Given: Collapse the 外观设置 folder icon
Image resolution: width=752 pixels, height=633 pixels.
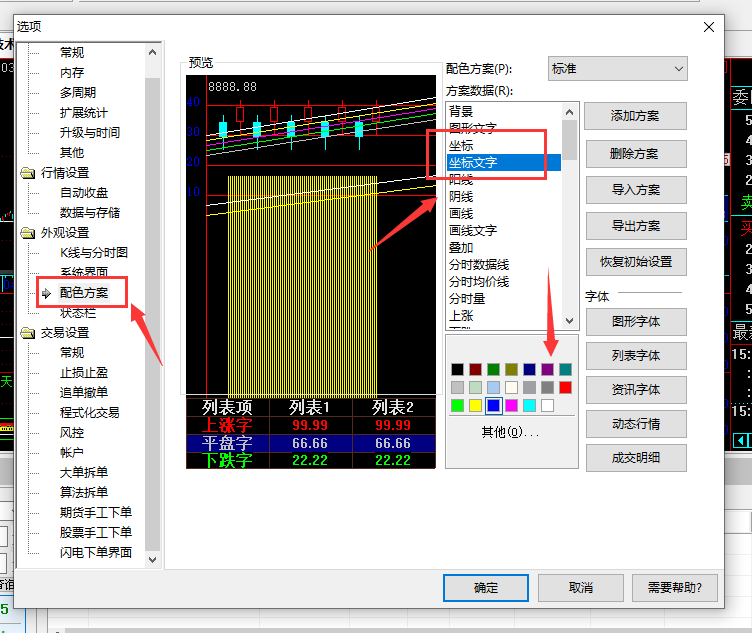Looking at the screenshot, I should click(28, 233).
